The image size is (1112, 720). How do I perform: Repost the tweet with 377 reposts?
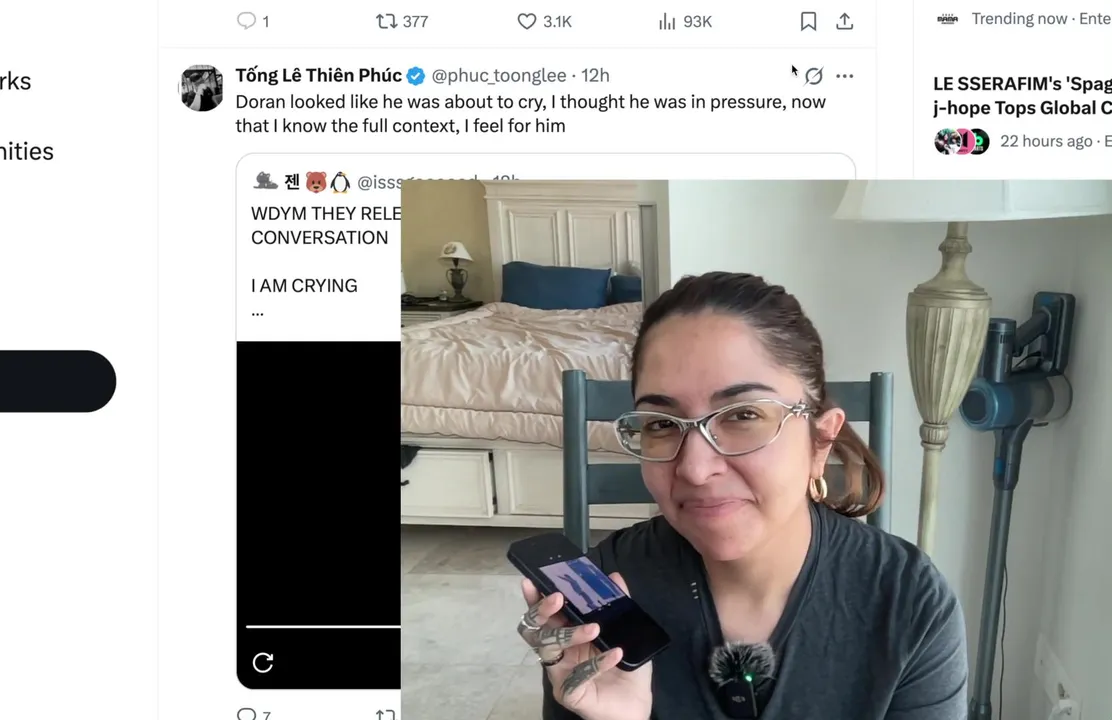point(387,21)
